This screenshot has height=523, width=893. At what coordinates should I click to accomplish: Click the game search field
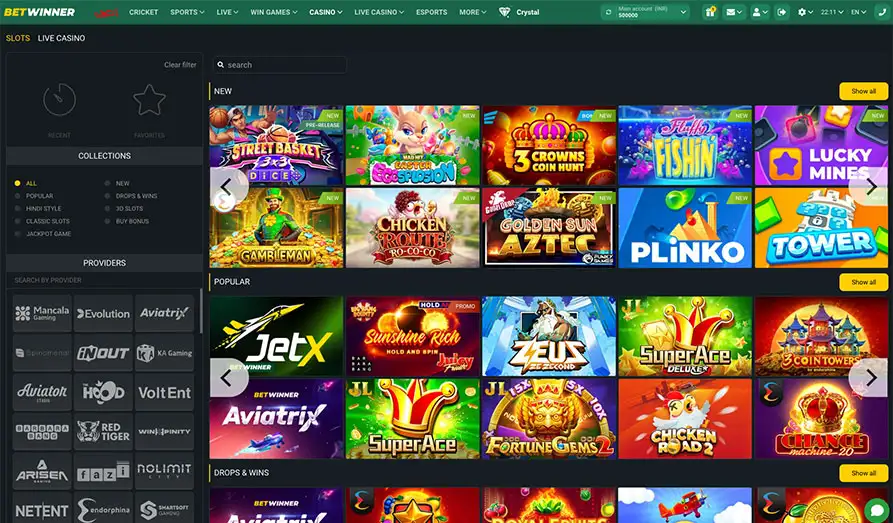click(280, 65)
